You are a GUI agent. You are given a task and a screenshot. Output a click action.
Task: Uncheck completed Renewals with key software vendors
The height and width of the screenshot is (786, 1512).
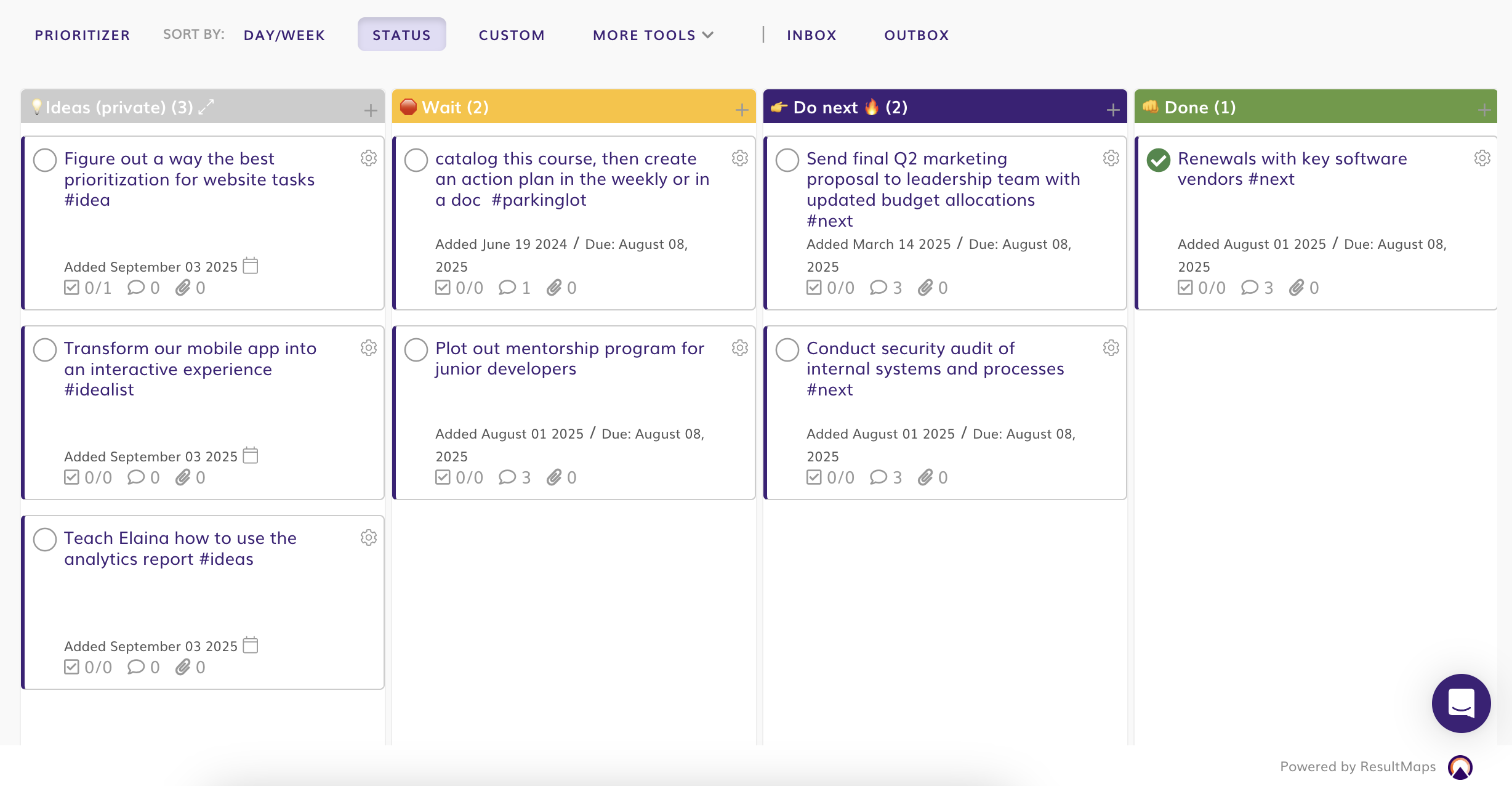click(1159, 160)
